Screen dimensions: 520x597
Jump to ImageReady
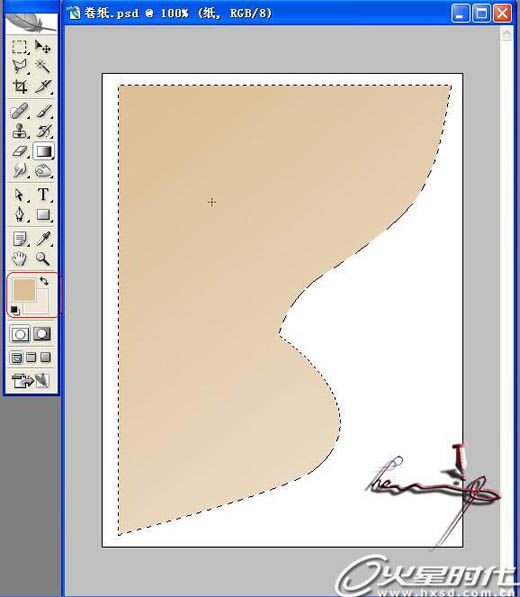(x=30, y=380)
